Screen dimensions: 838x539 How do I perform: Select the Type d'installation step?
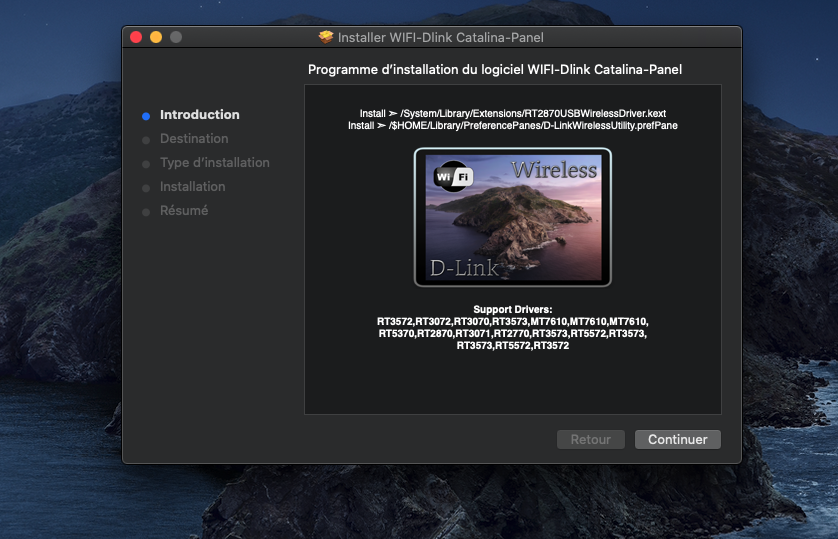pyautogui.click(x=214, y=162)
